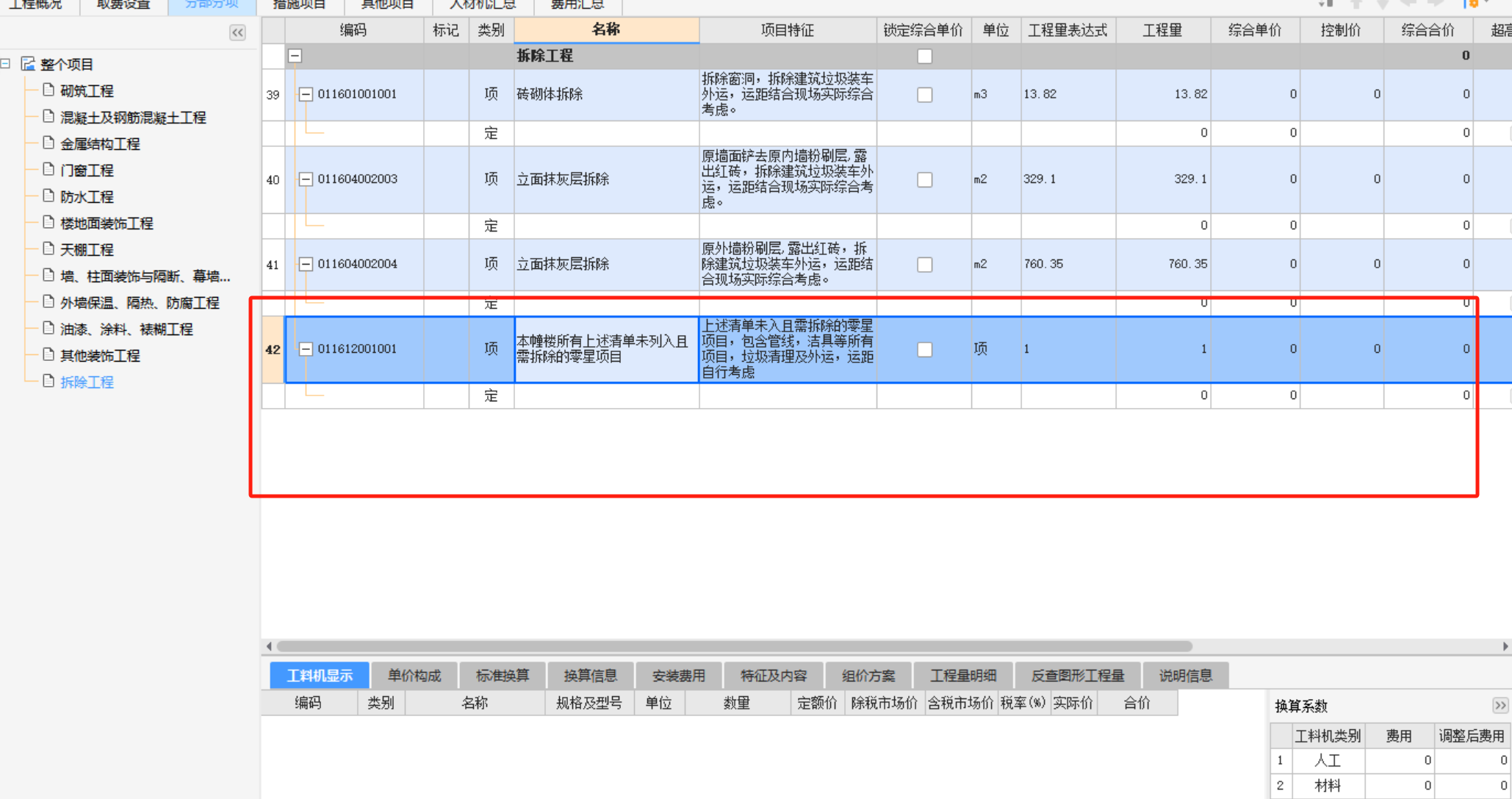
Task: Click the 材料 row in 换算系数 table
Action: tap(1390, 786)
